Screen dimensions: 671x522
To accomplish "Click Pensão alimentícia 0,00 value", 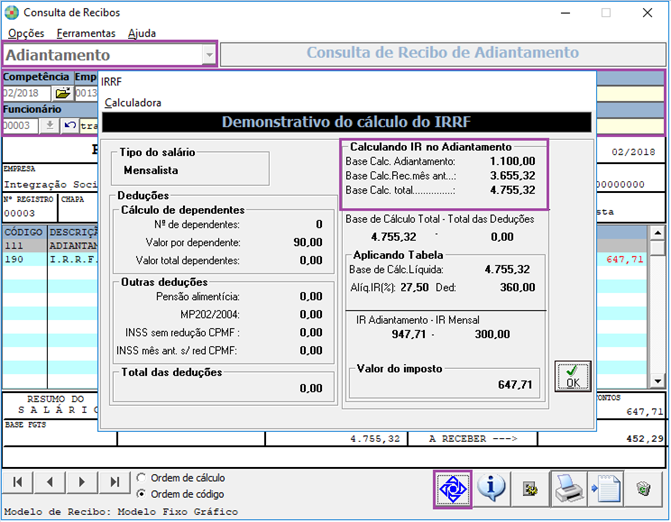I will [311, 296].
